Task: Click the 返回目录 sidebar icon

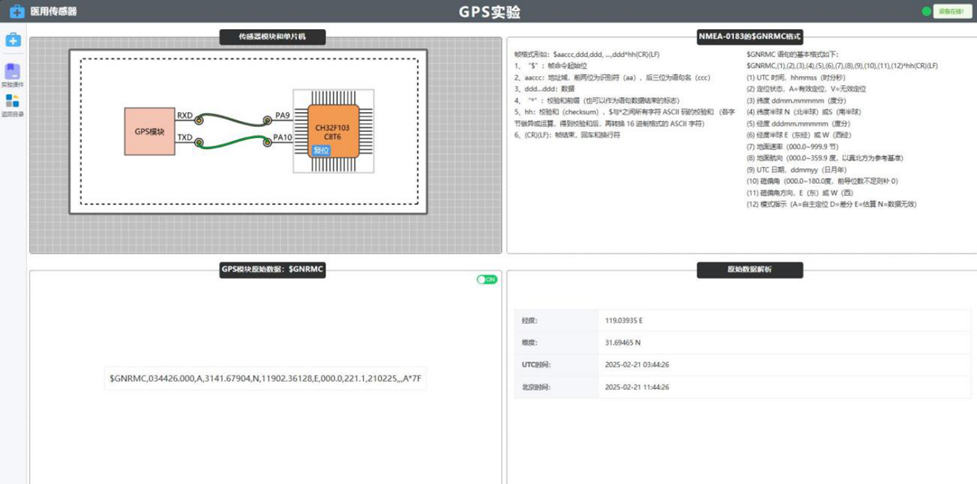Action: [x=12, y=101]
